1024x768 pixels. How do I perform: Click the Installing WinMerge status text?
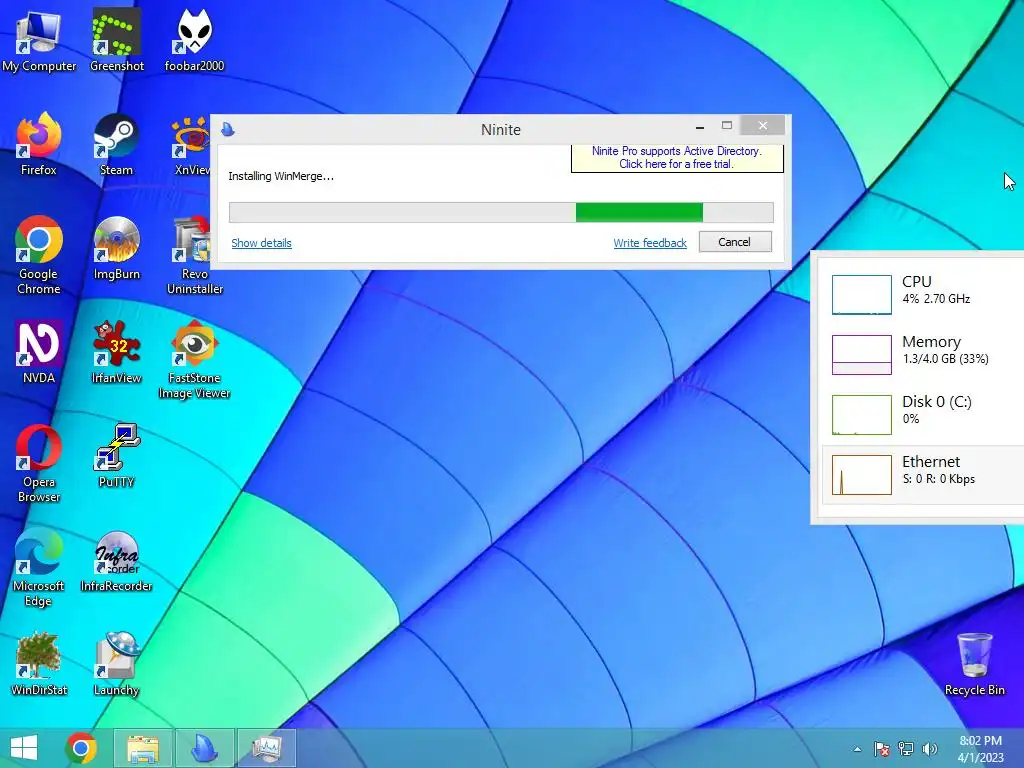click(281, 176)
